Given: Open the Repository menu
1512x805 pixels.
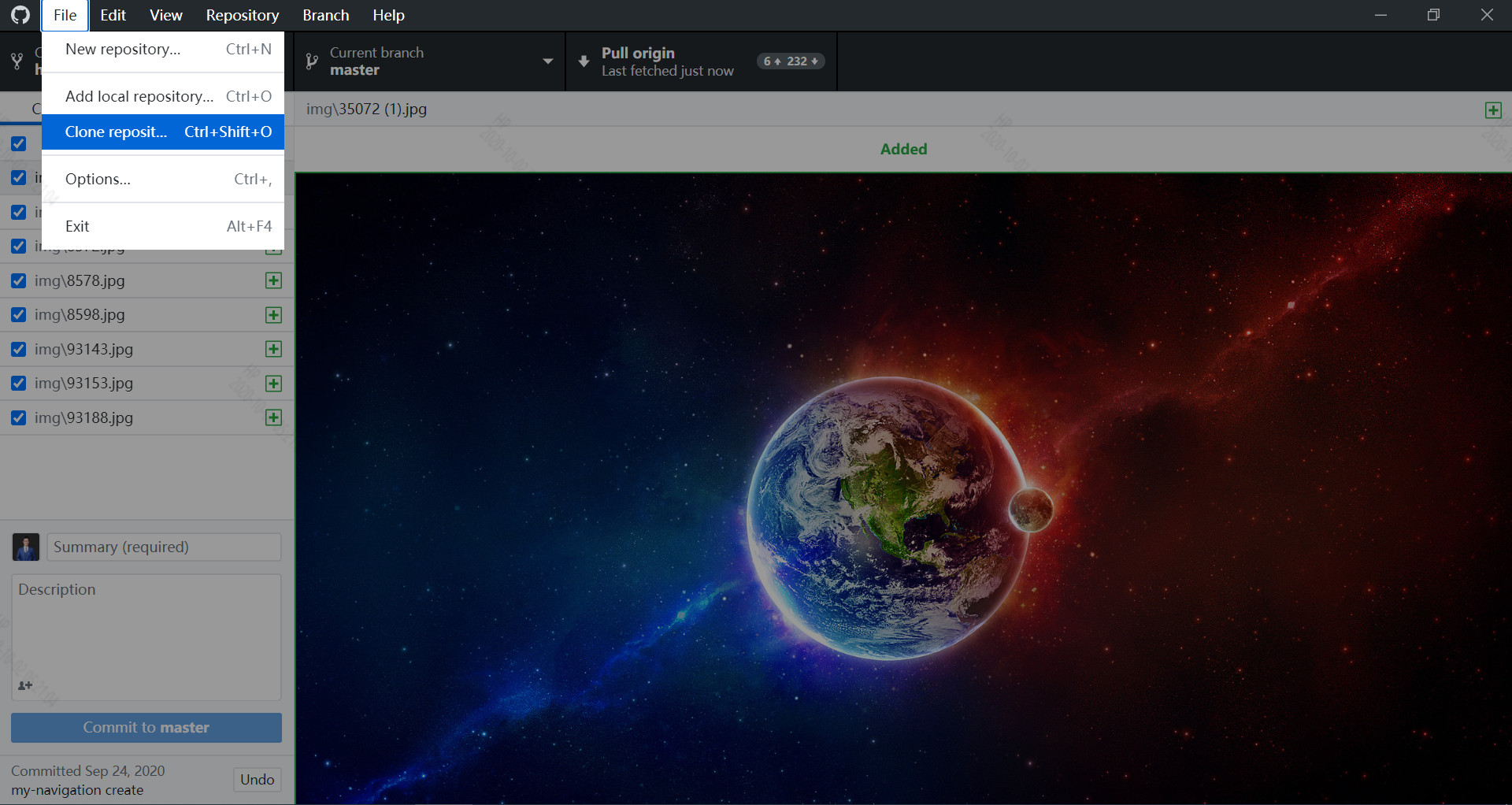Looking at the screenshot, I should coord(243,15).
